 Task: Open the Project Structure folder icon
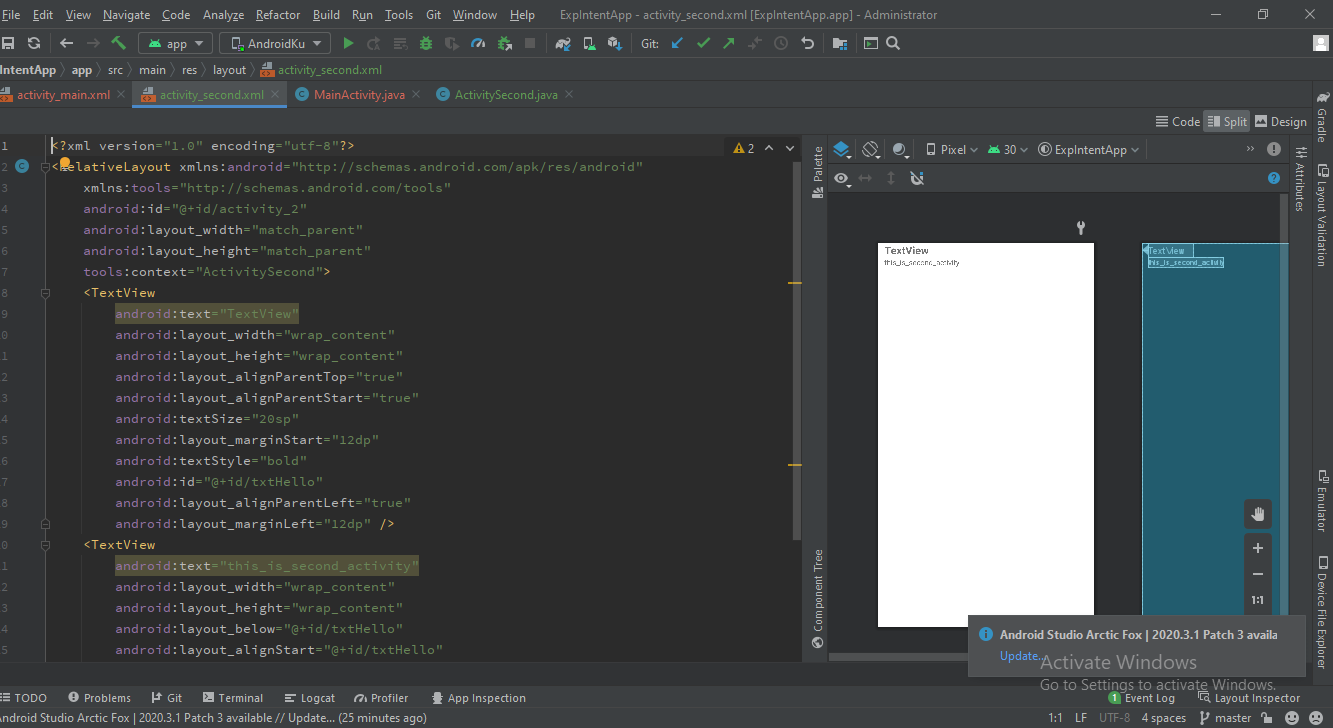click(839, 43)
